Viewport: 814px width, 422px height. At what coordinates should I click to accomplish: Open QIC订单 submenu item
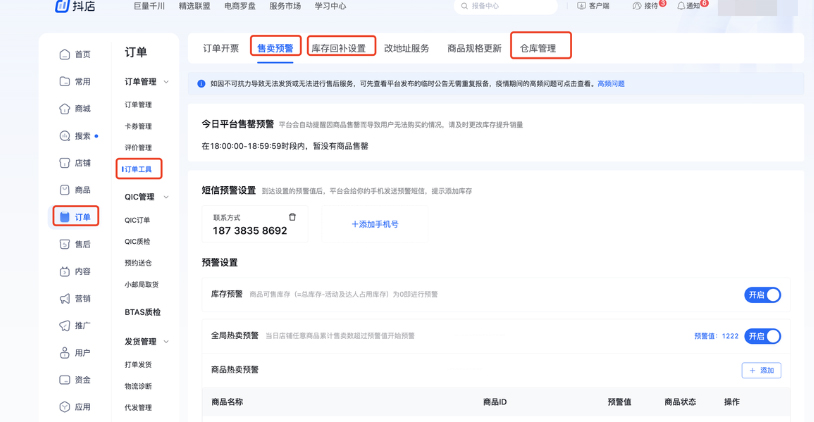pyautogui.click(x=137, y=220)
